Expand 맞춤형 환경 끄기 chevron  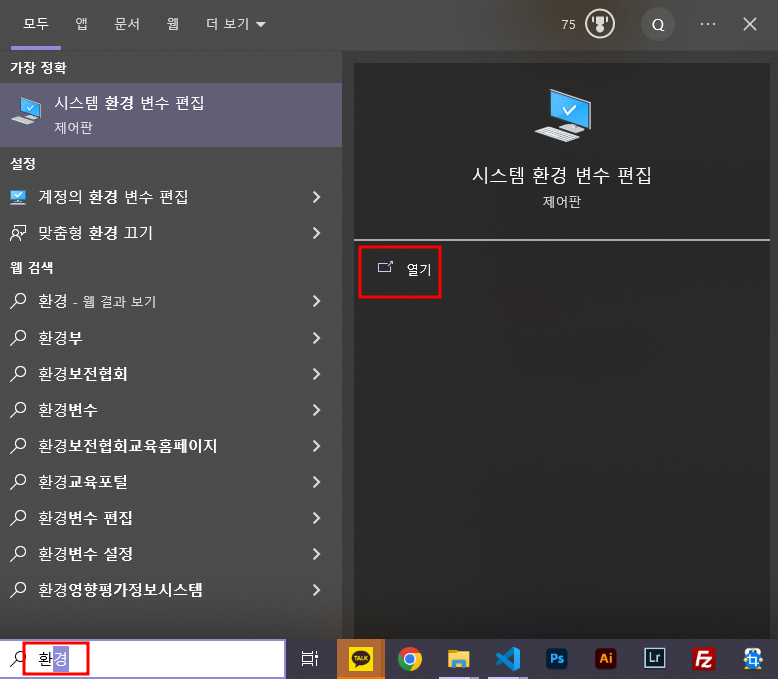[x=317, y=233]
